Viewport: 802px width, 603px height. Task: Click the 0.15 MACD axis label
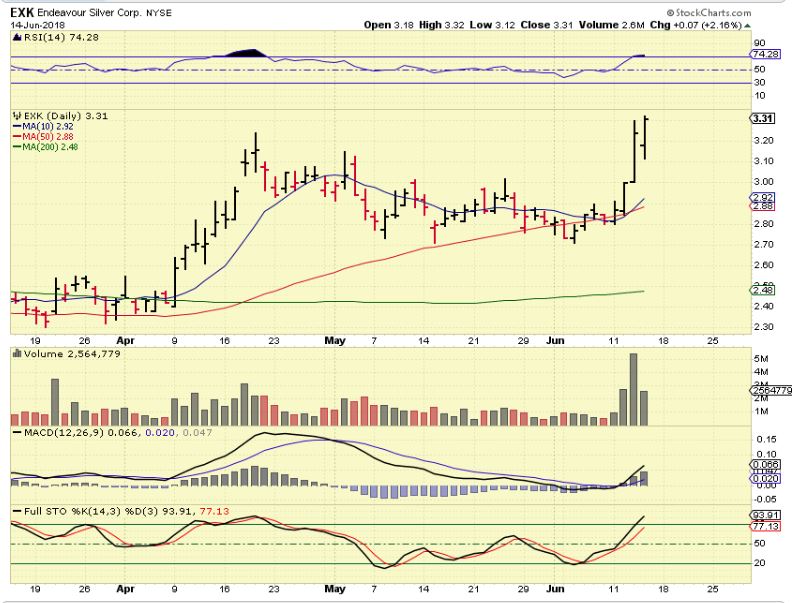pos(767,440)
